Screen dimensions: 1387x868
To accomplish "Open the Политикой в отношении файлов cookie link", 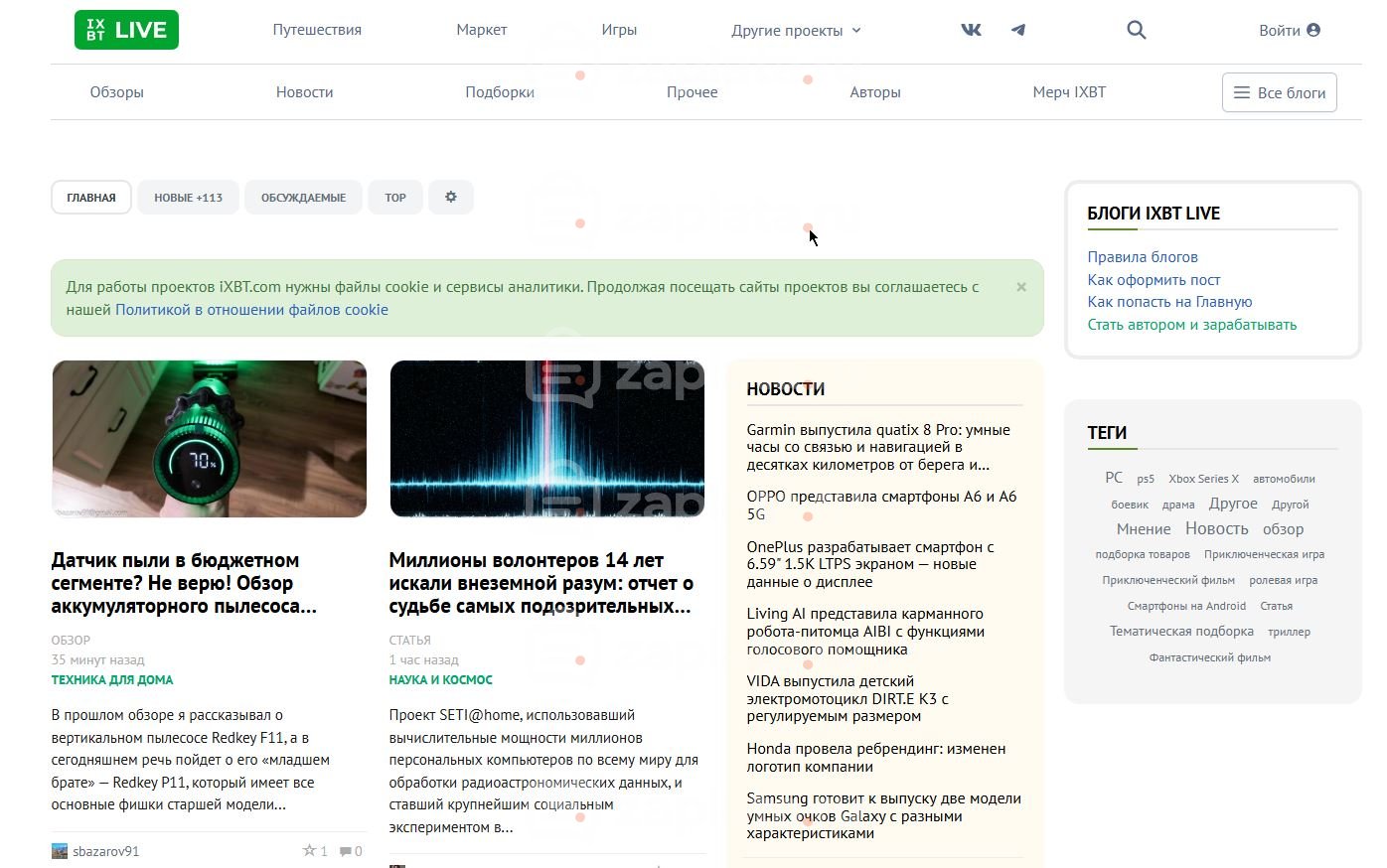I will [x=251, y=310].
